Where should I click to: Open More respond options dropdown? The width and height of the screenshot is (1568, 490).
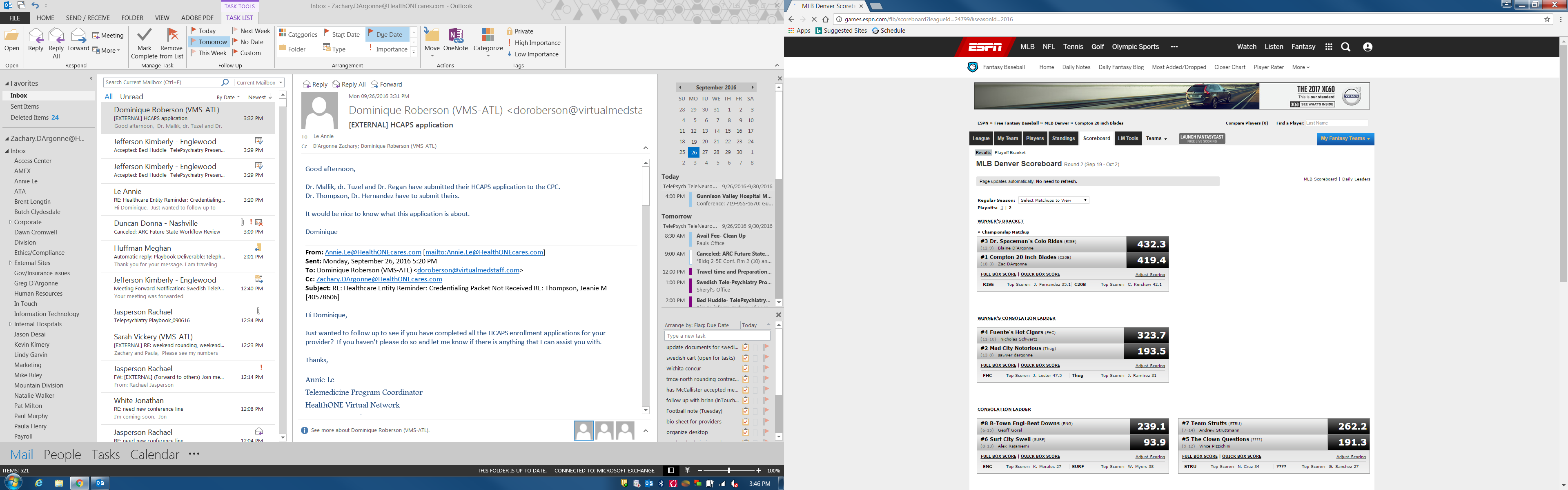[x=107, y=51]
